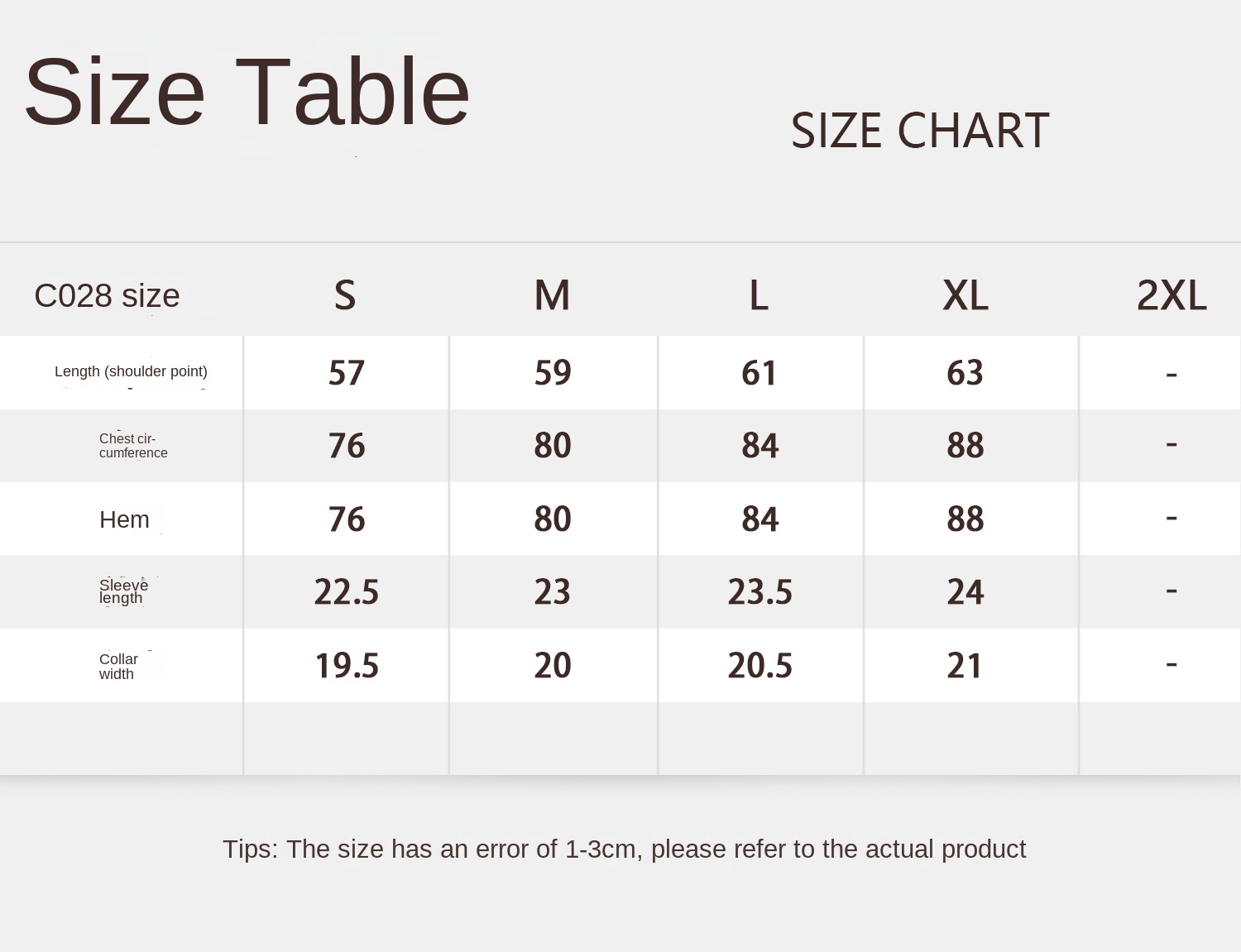This screenshot has width=1241, height=952.
Task: Select the 'Chest circumference' row label
Action: click(x=132, y=446)
